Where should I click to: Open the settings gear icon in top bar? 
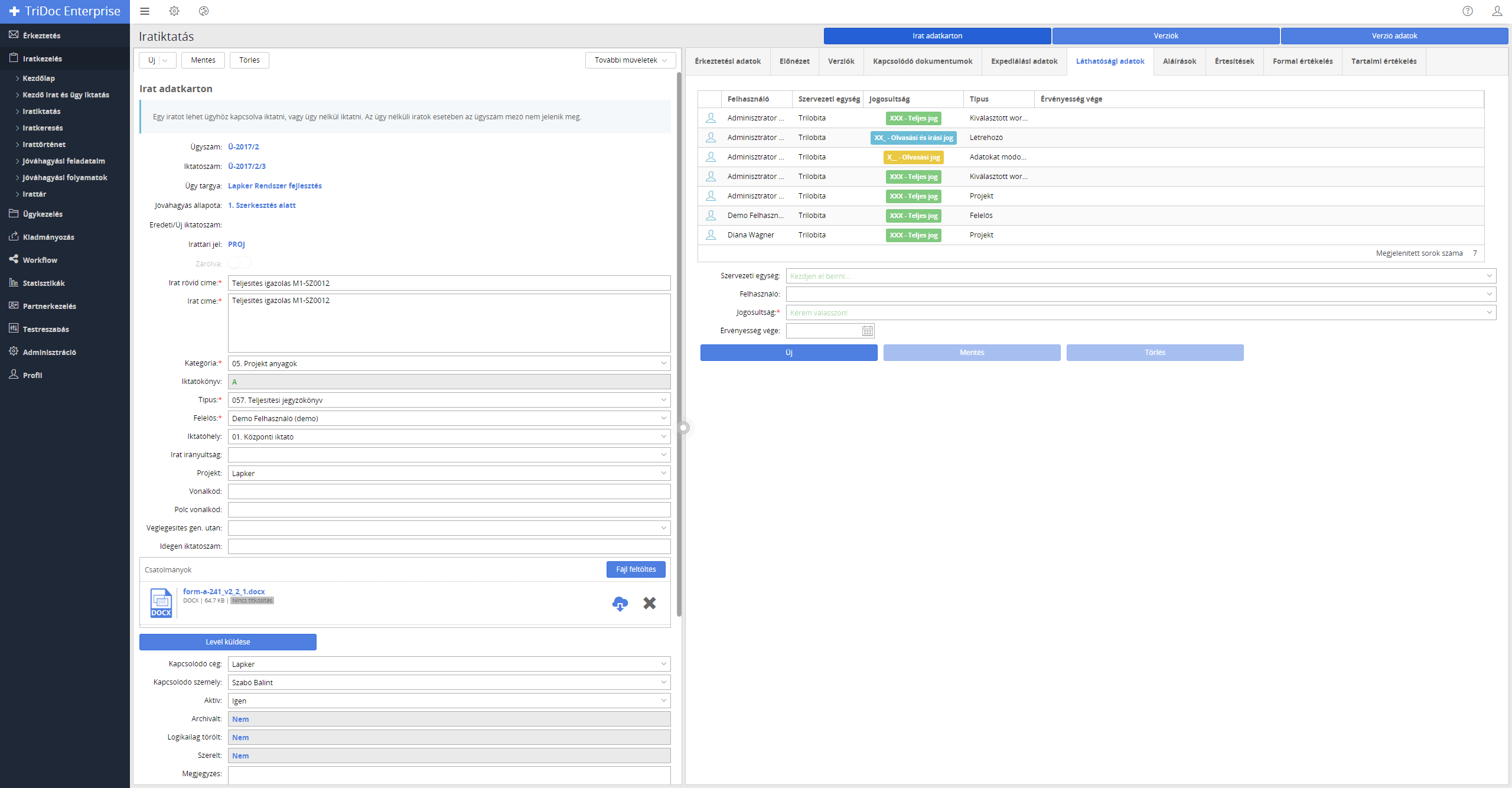coord(174,11)
